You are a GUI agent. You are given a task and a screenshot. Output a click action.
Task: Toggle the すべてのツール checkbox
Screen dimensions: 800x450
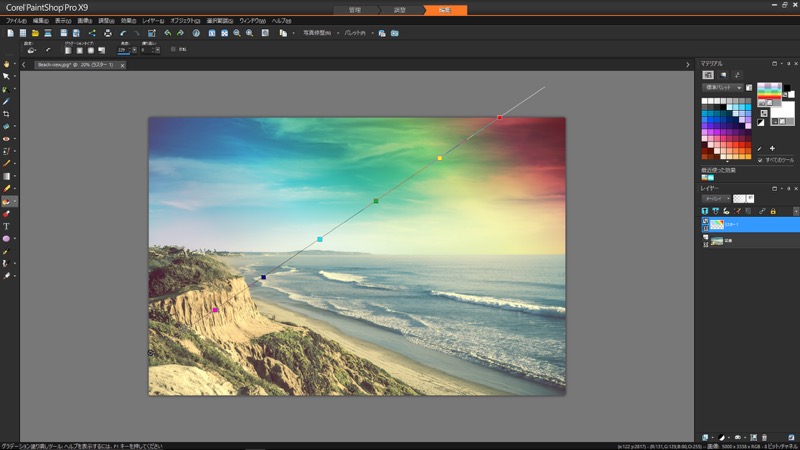760,159
